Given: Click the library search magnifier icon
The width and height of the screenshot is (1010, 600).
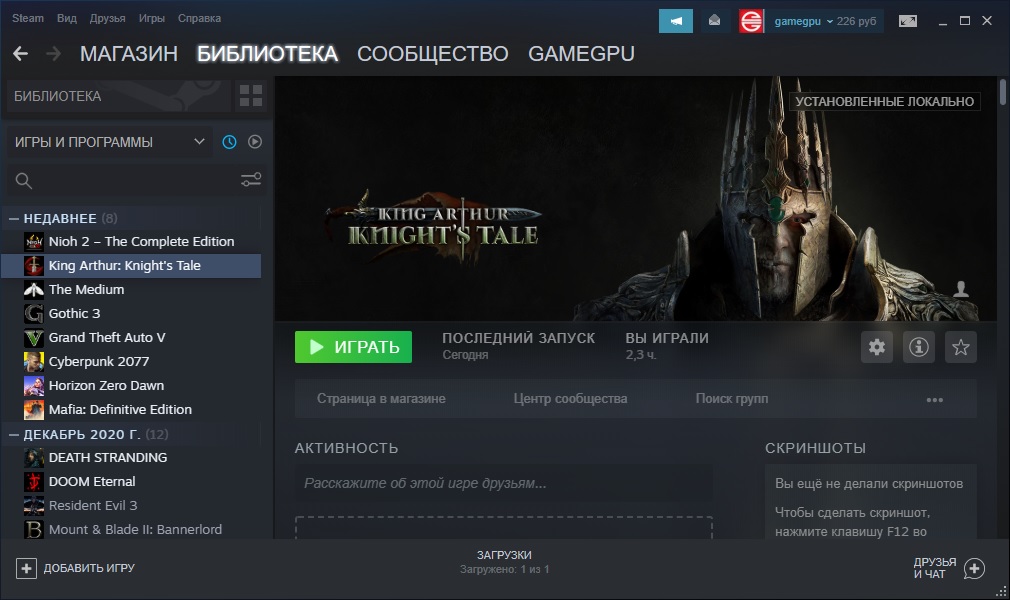Looking at the screenshot, I should click(24, 180).
